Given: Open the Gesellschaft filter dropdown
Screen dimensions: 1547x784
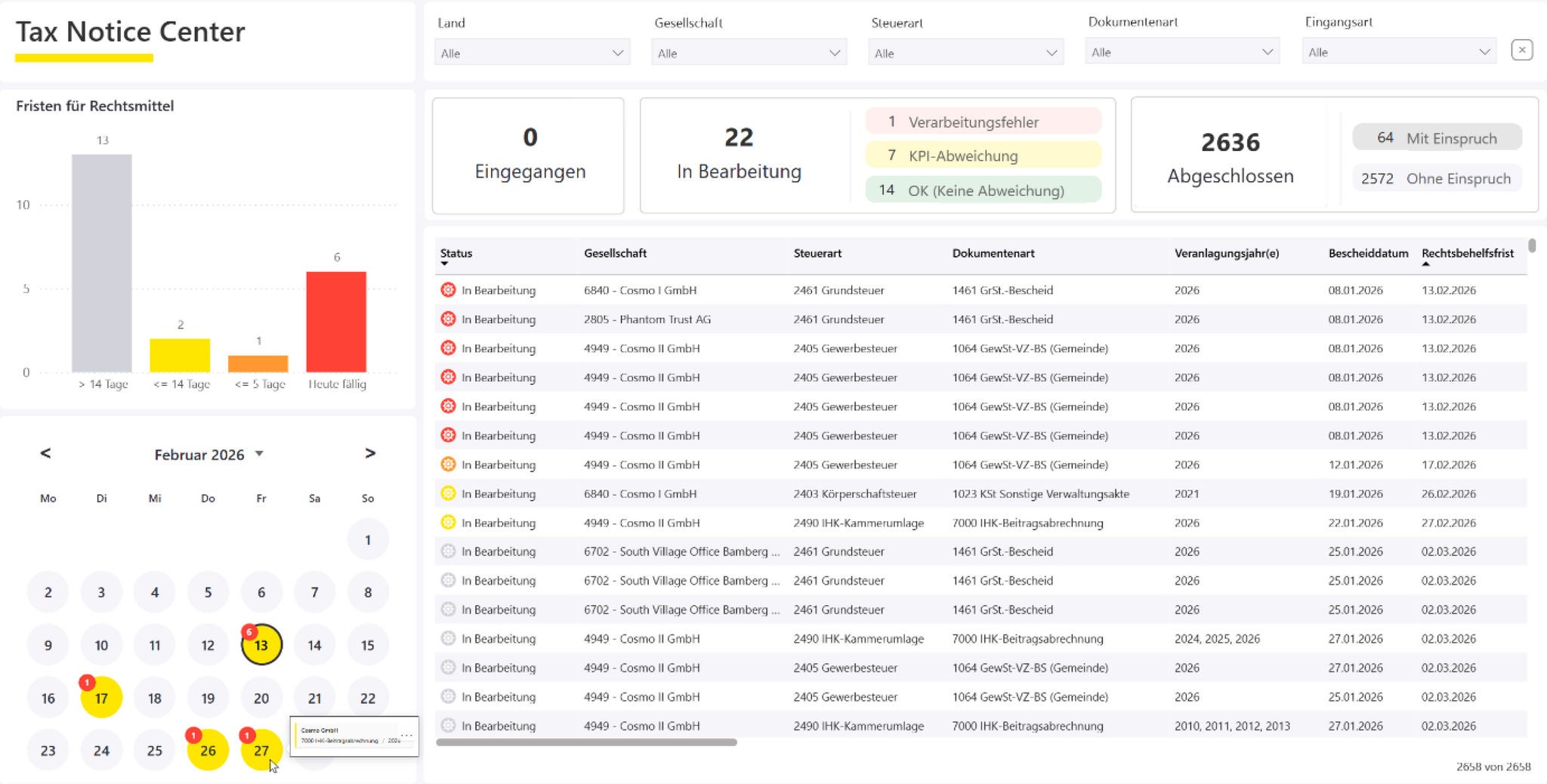Looking at the screenshot, I should [x=749, y=53].
